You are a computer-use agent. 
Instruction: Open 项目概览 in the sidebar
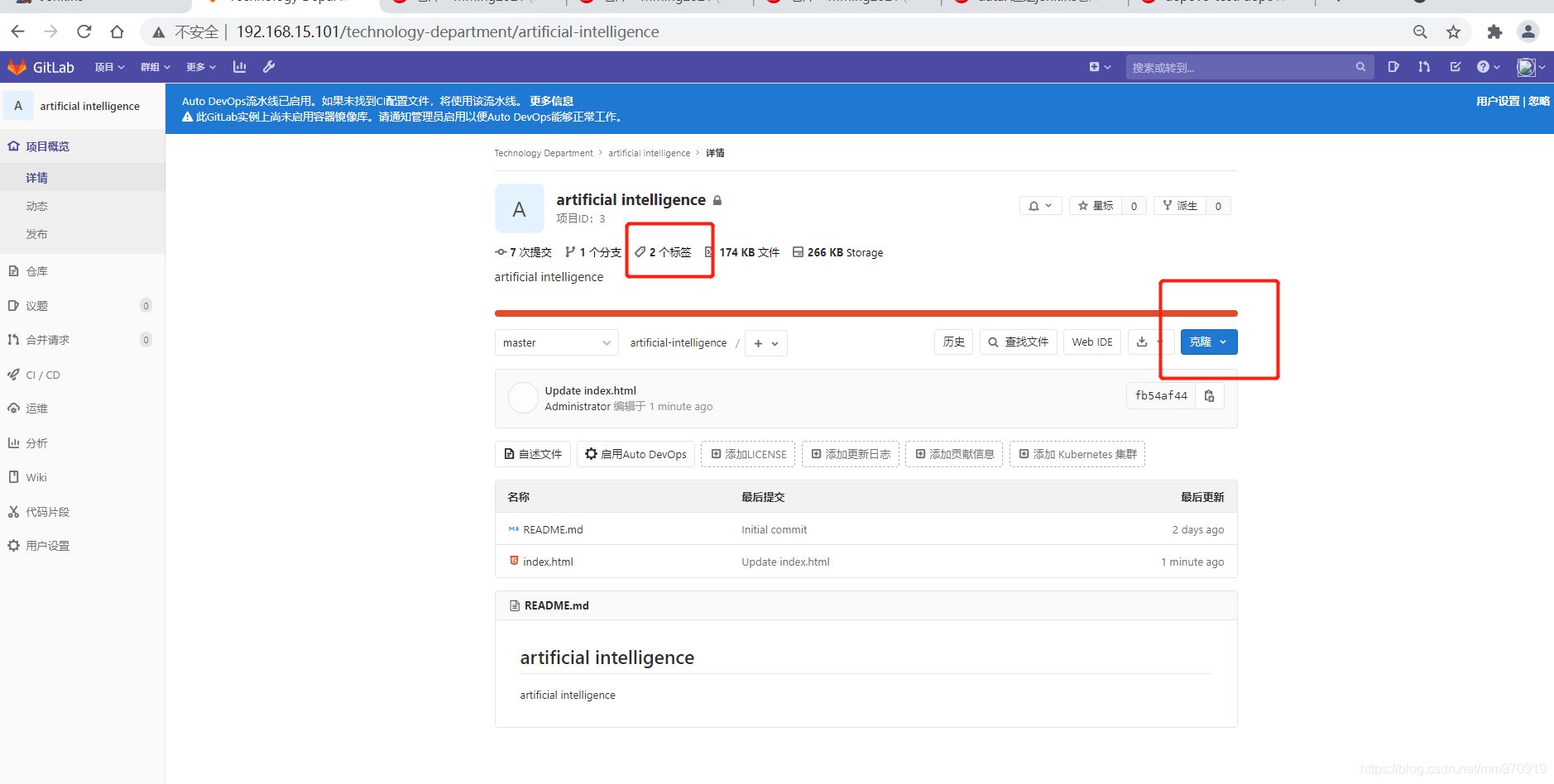(83, 146)
